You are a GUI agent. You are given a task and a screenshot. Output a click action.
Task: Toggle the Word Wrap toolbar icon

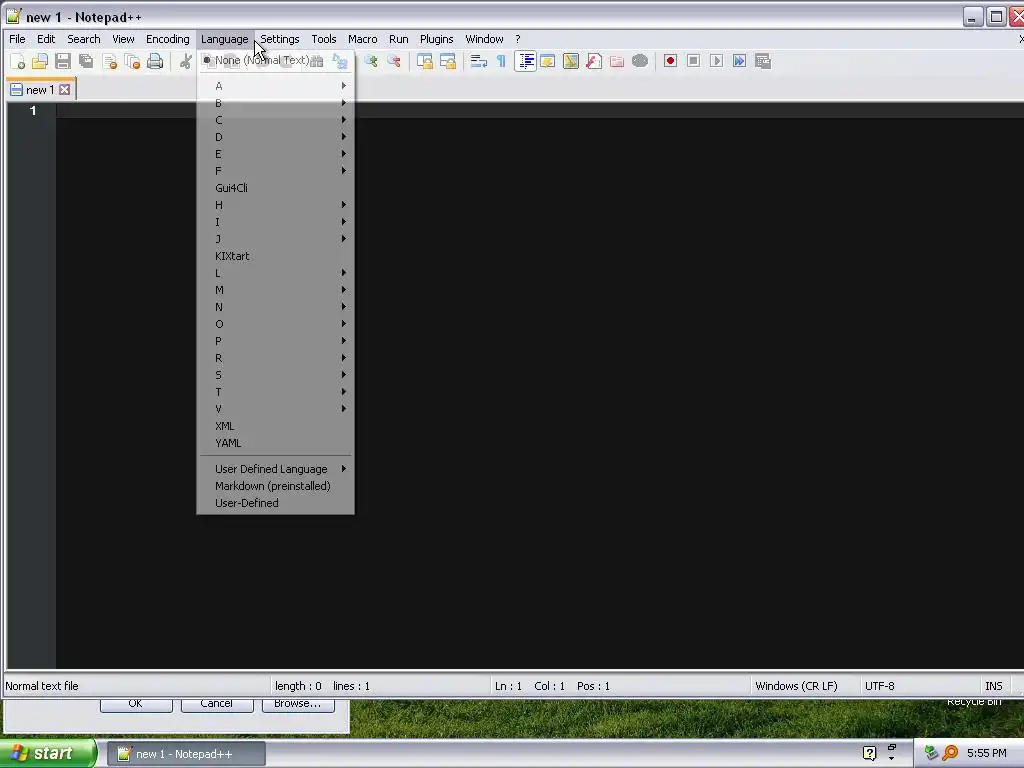tap(479, 61)
